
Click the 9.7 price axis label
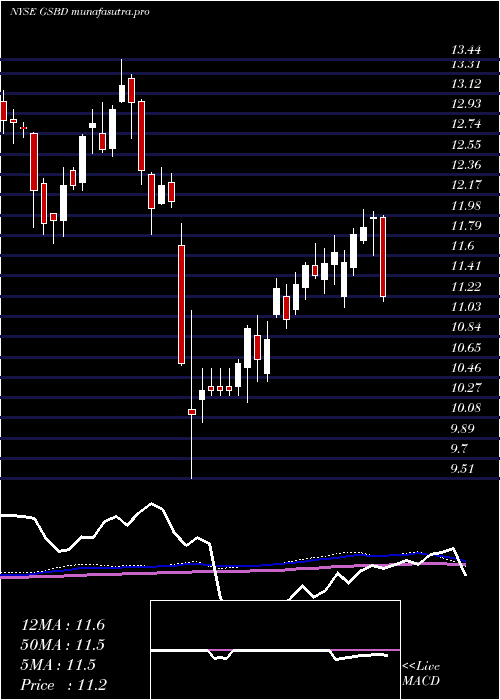tap(460, 448)
